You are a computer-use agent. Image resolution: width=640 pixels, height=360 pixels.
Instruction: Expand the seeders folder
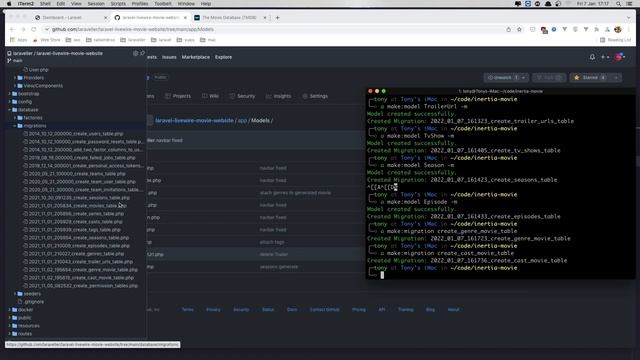(x=29, y=293)
